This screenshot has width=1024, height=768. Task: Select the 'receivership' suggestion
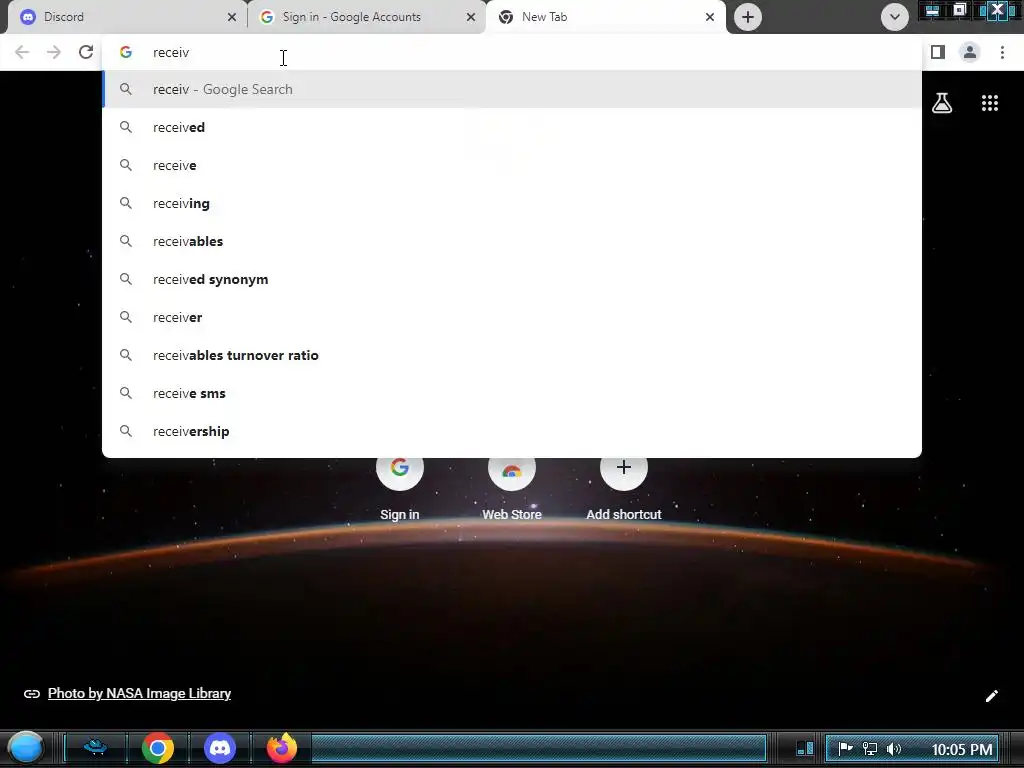512,431
